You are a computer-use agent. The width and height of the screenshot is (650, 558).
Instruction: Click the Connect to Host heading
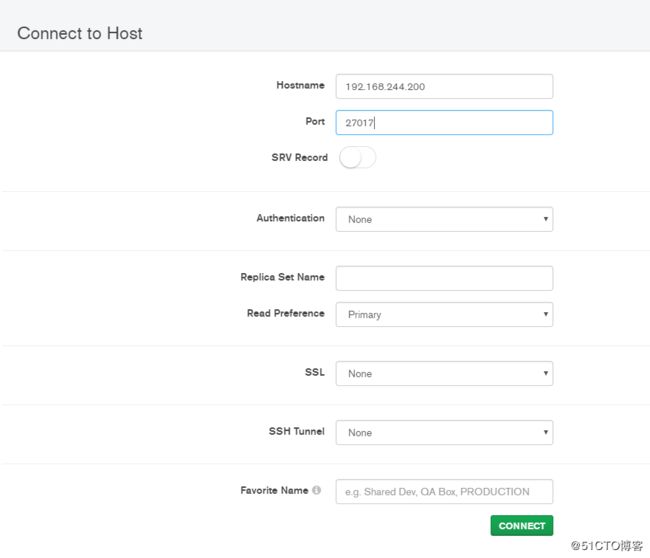[80, 33]
